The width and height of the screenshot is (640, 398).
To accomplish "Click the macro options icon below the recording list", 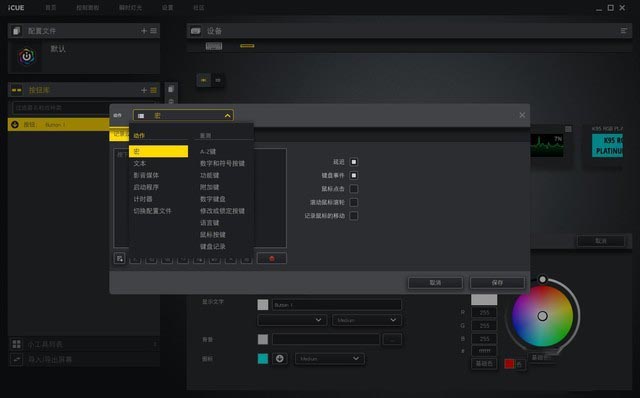I will 120,258.
